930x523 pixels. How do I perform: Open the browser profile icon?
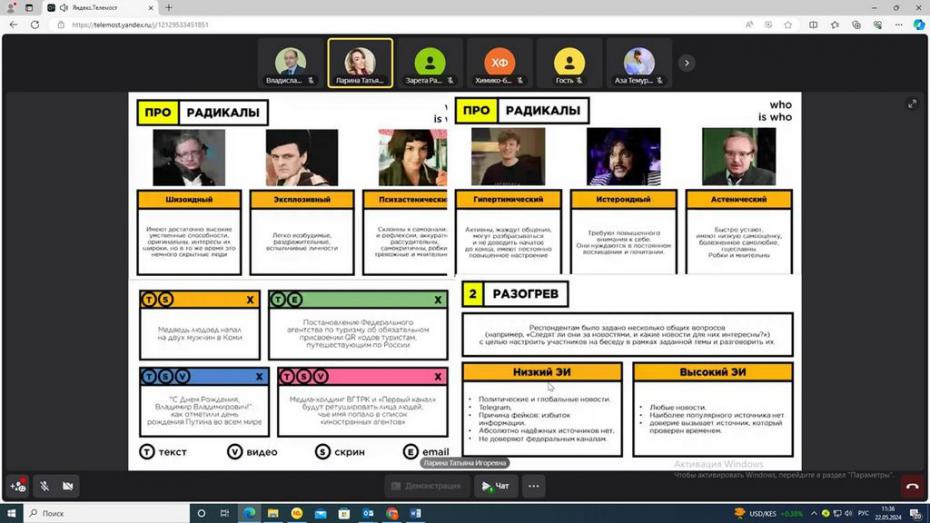[x=11, y=8]
